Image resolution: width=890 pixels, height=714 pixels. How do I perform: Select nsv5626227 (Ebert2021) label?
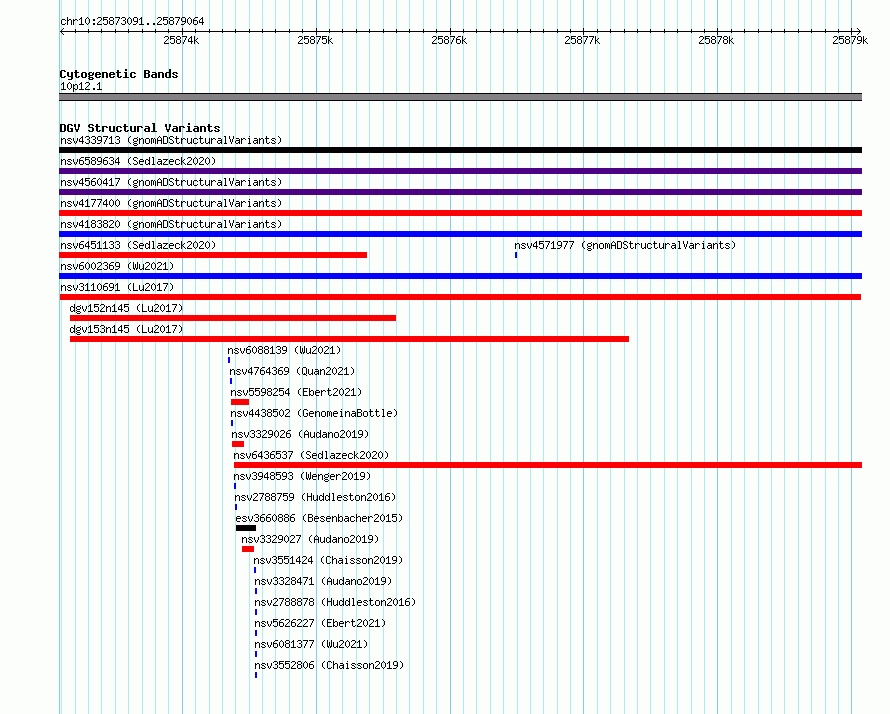321,623
